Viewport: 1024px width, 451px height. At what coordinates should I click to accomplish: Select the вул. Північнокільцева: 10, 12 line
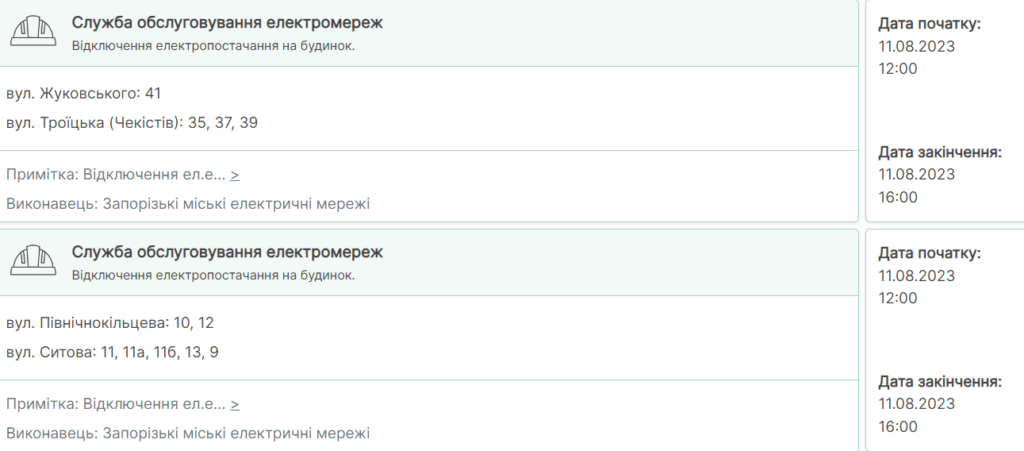click(x=110, y=323)
